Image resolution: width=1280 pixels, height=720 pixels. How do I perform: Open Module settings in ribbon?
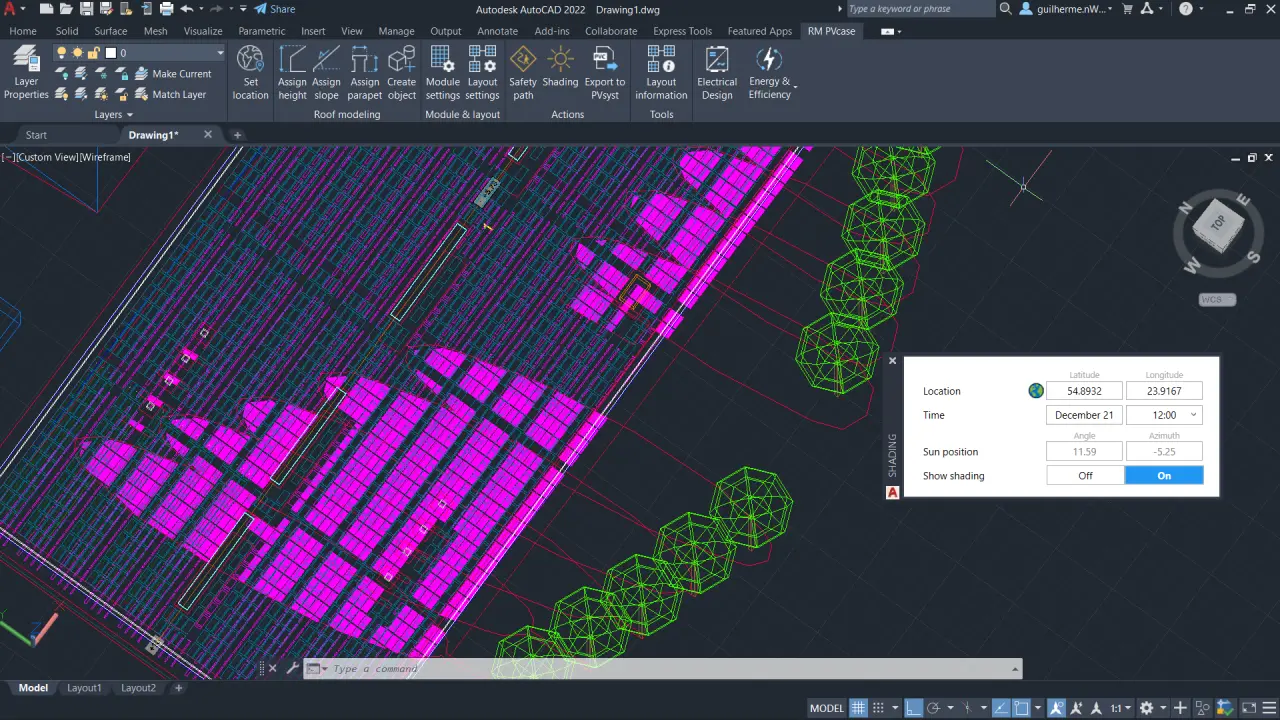coord(442,72)
